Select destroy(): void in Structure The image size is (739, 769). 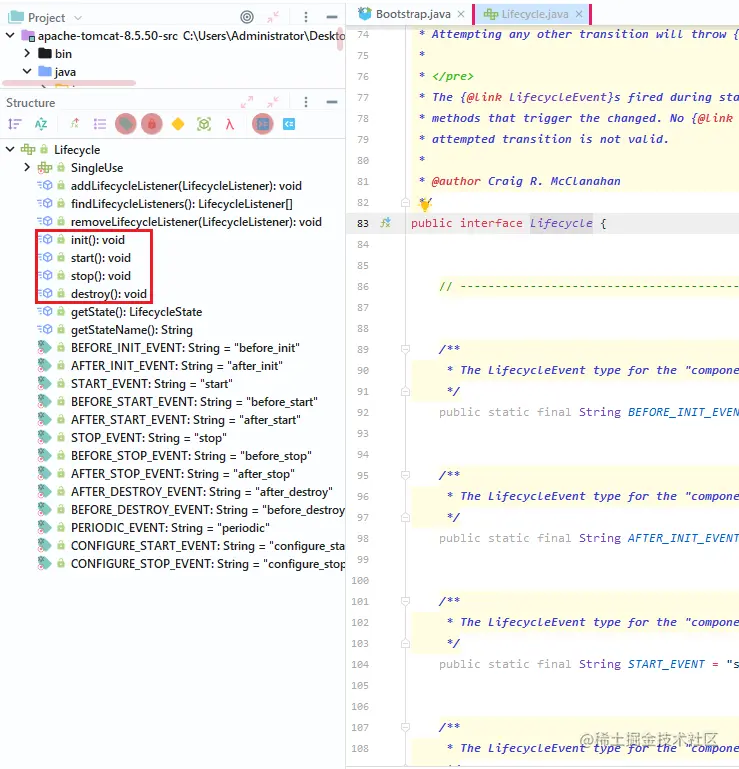(x=109, y=294)
